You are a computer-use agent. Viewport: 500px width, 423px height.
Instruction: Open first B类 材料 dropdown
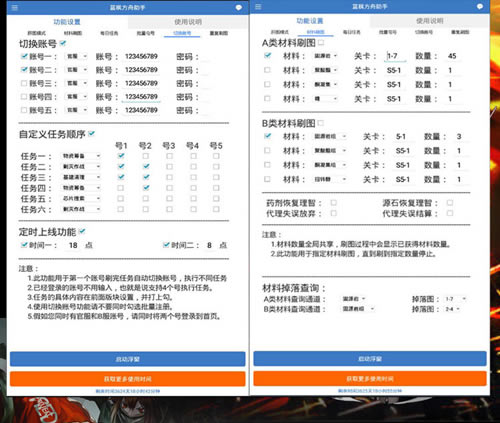coord(330,136)
